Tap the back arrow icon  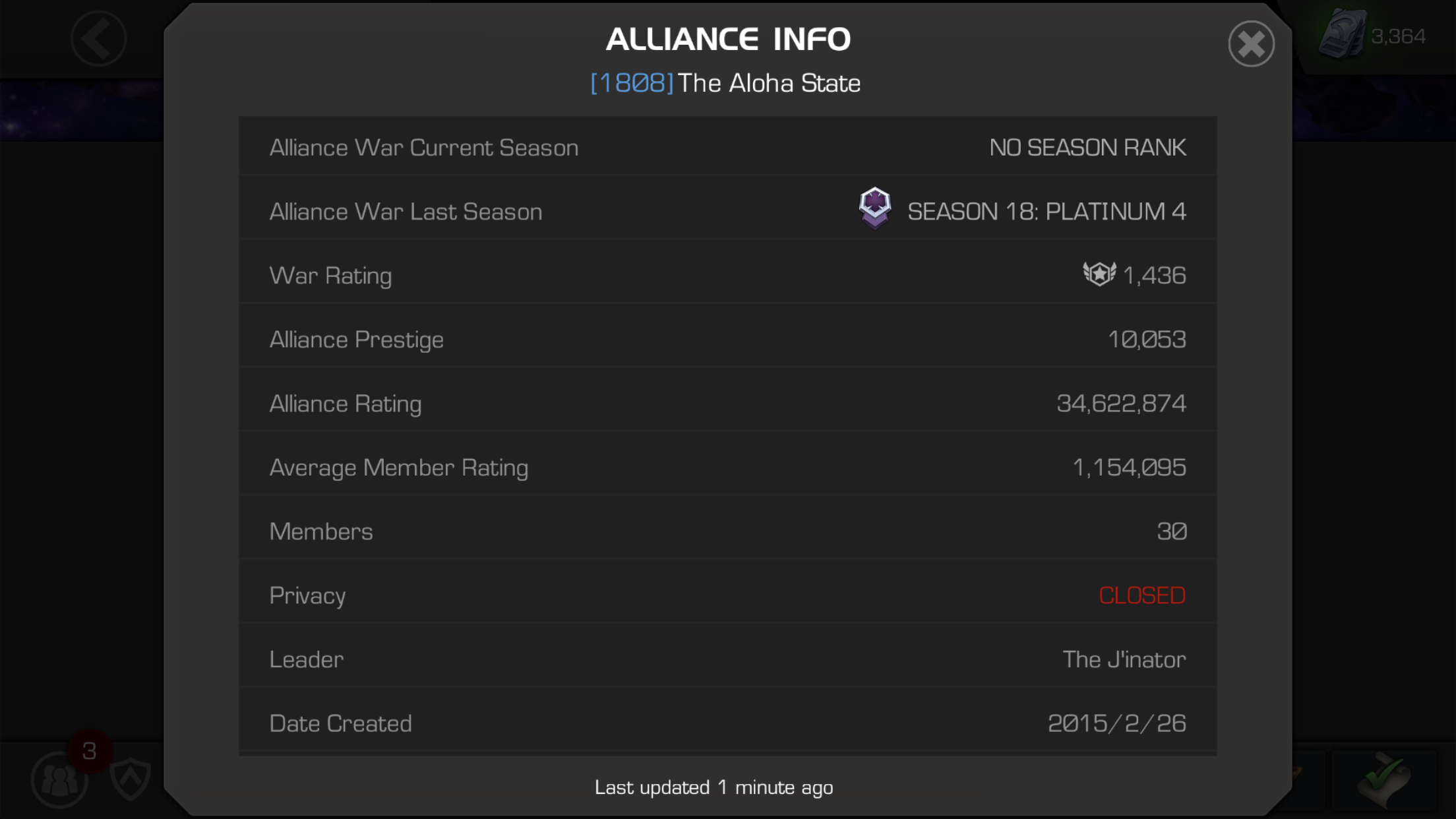(x=99, y=38)
